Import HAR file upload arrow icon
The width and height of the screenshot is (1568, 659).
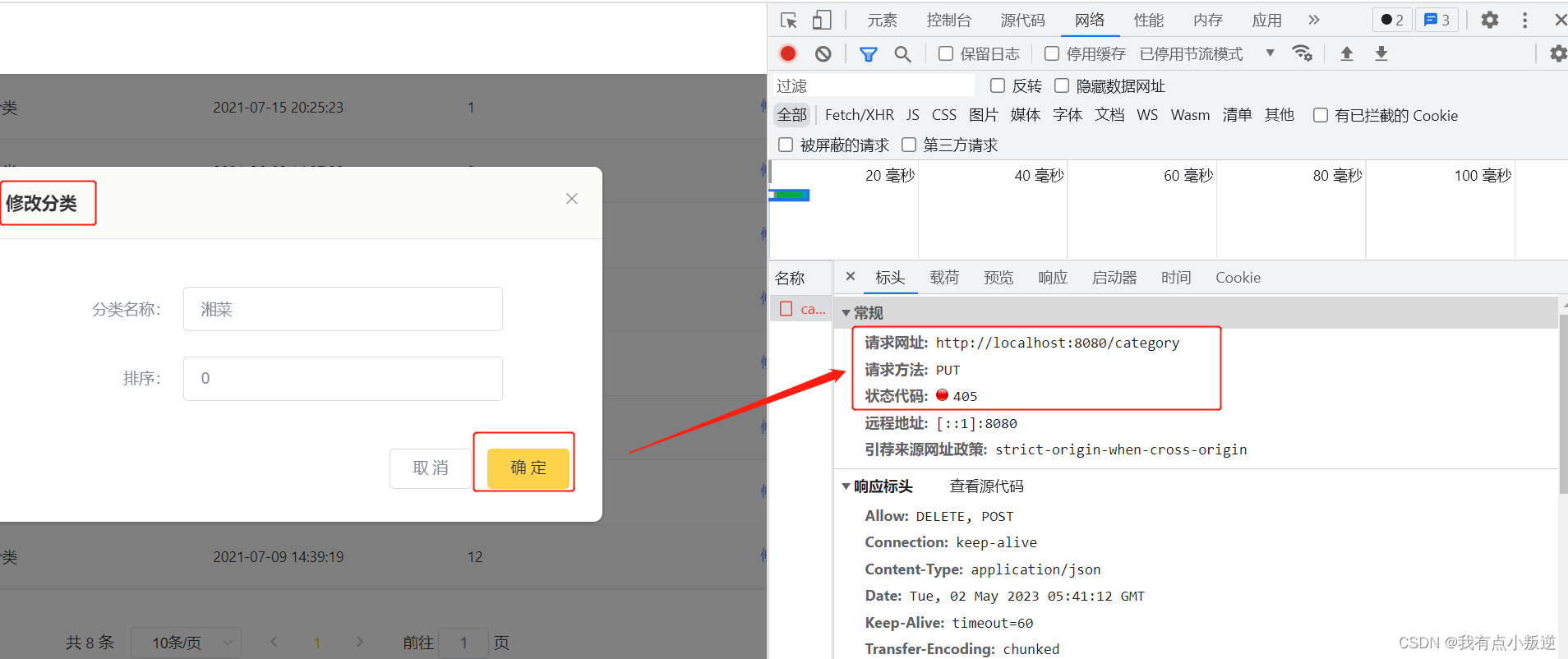click(1346, 53)
